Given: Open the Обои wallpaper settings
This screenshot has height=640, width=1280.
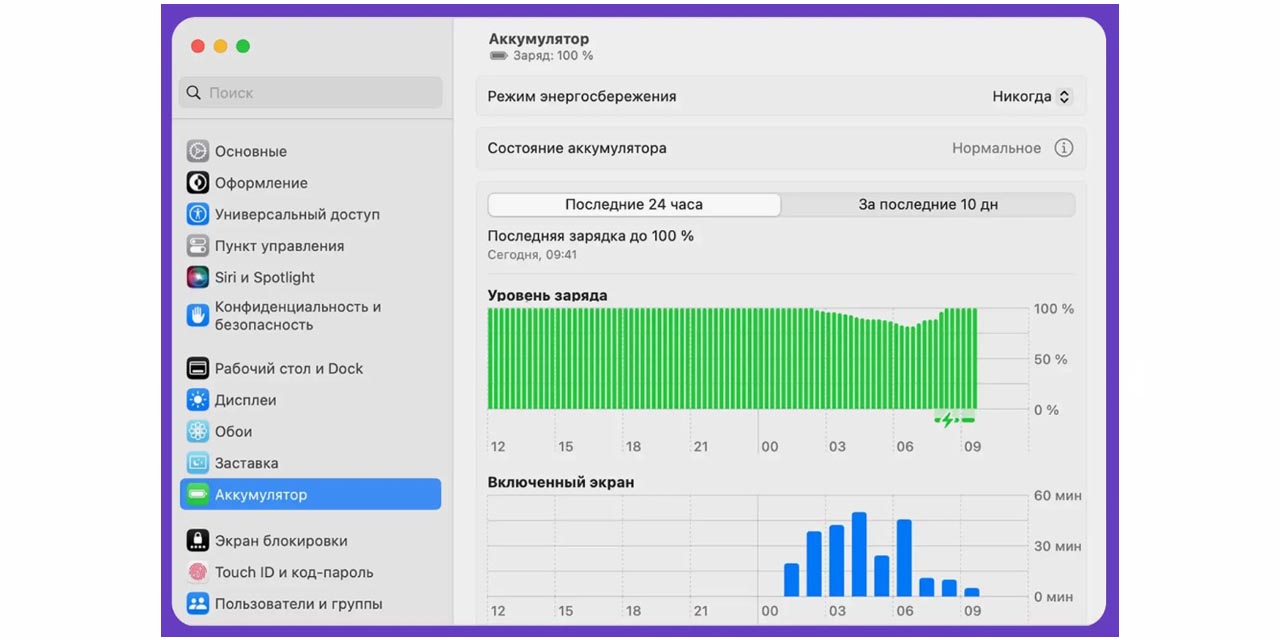Looking at the screenshot, I should (233, 432).
